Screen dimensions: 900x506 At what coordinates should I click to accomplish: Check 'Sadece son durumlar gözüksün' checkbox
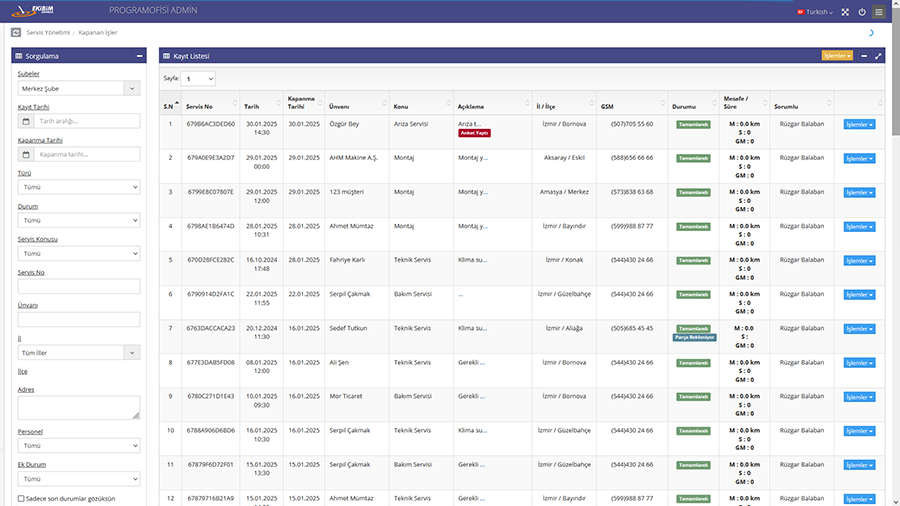pos(22,497)
